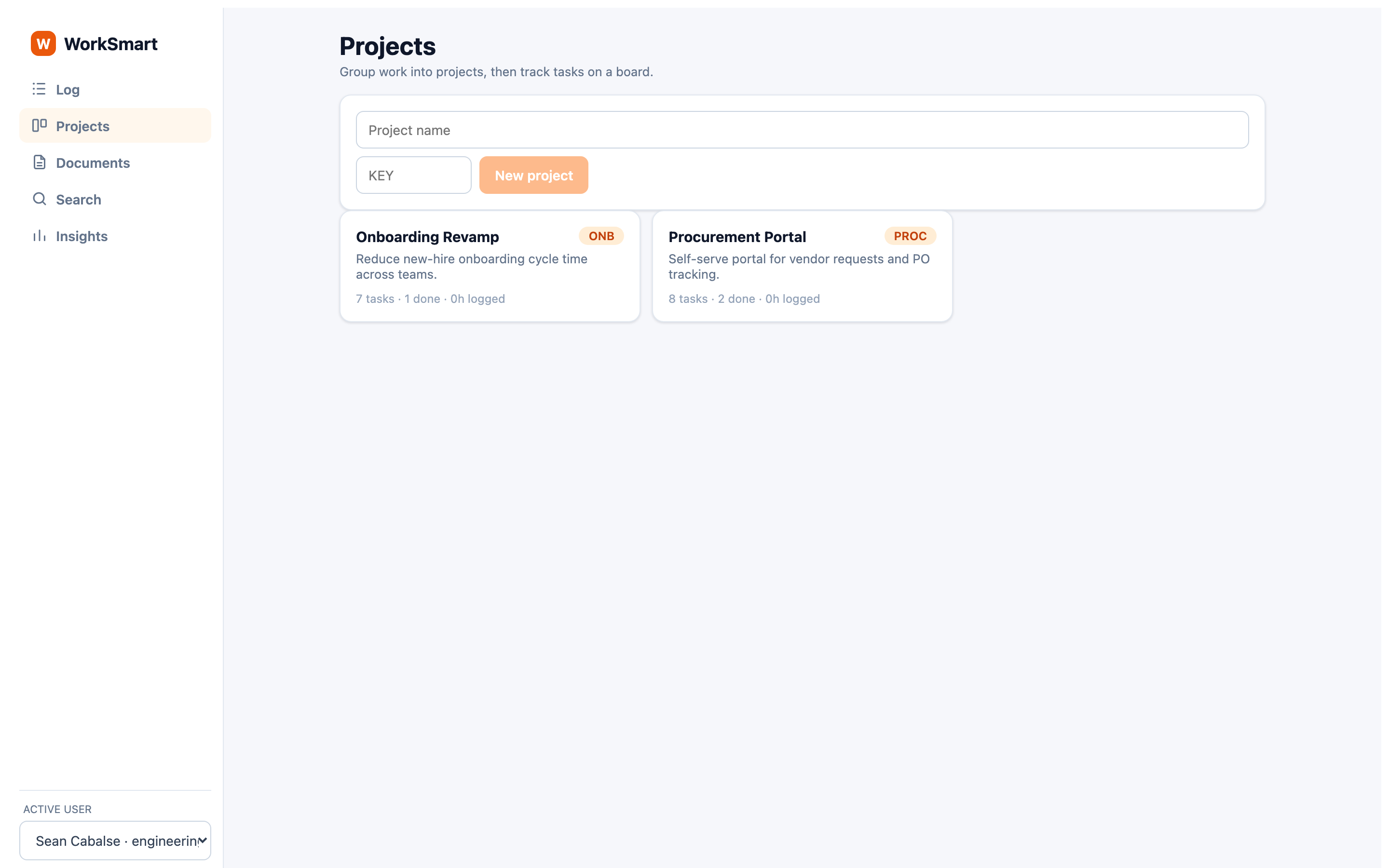Click '7 tasks · 1 done · 0h logged'
The width and height of the screenshot is (1389, 868).
430,298
